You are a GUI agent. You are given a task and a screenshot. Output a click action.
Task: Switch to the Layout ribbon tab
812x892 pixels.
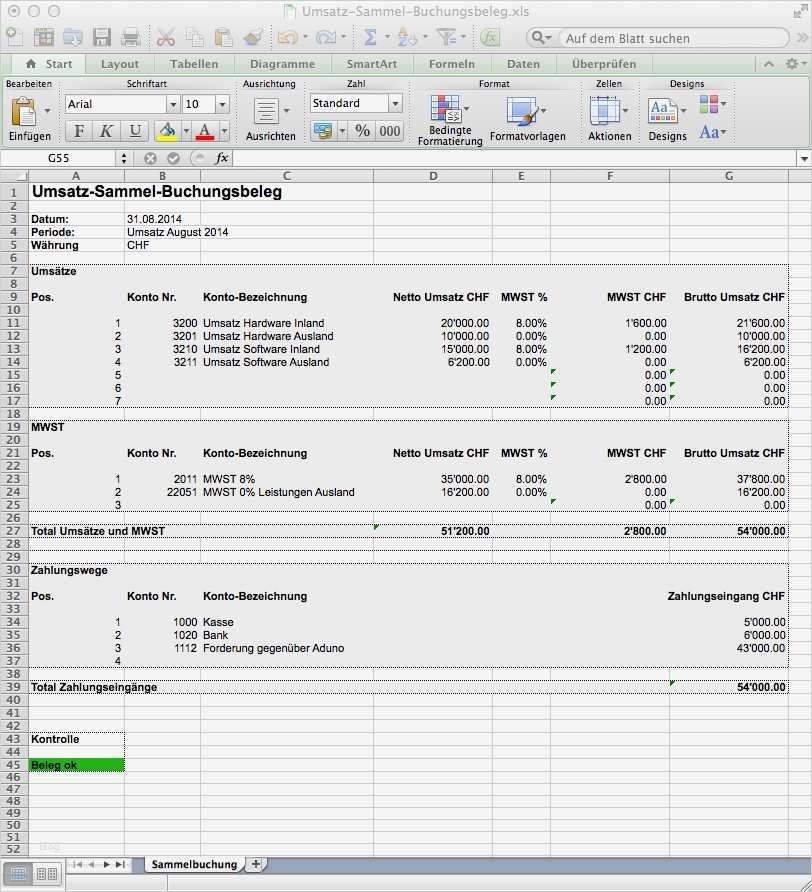119,64
